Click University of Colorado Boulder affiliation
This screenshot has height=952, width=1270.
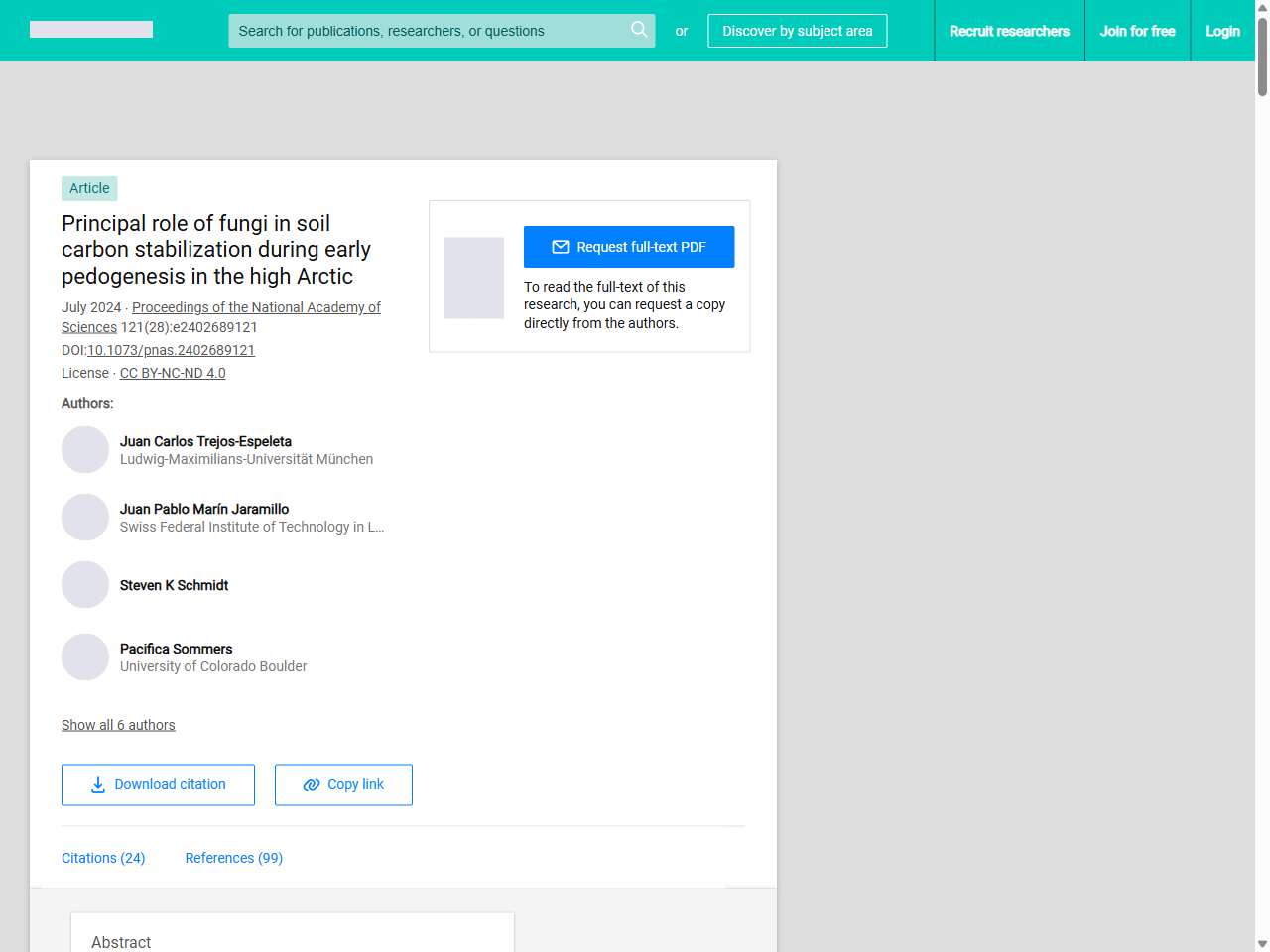tap(213, 666)
